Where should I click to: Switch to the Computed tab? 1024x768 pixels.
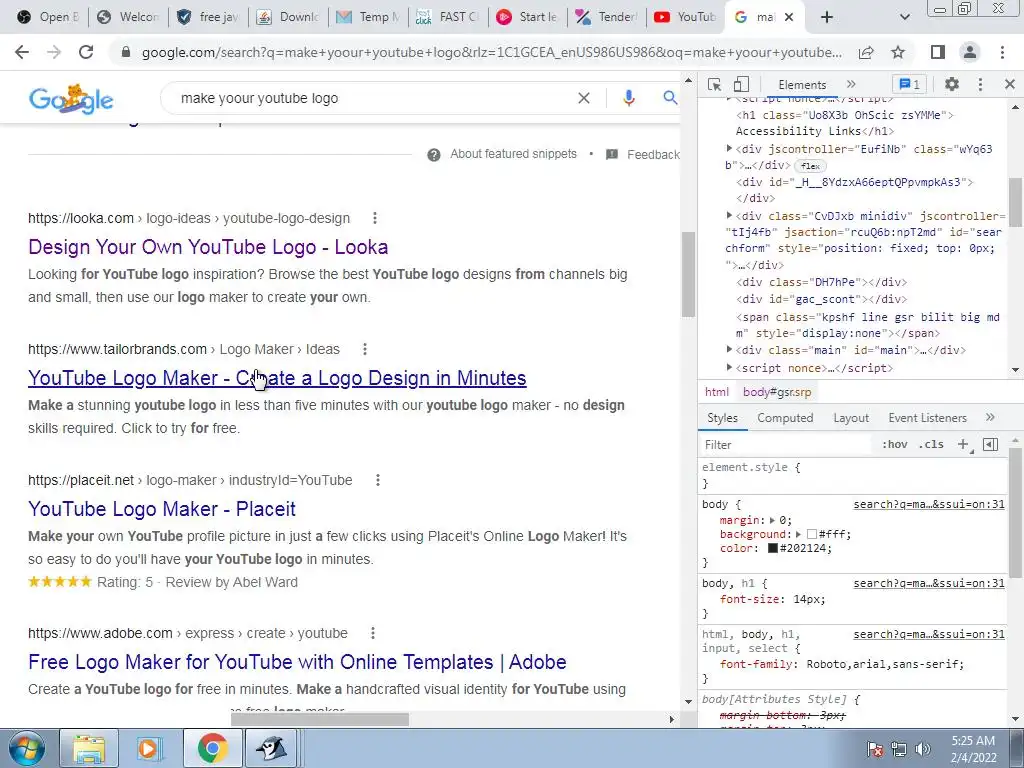click(x=785, y=418)
